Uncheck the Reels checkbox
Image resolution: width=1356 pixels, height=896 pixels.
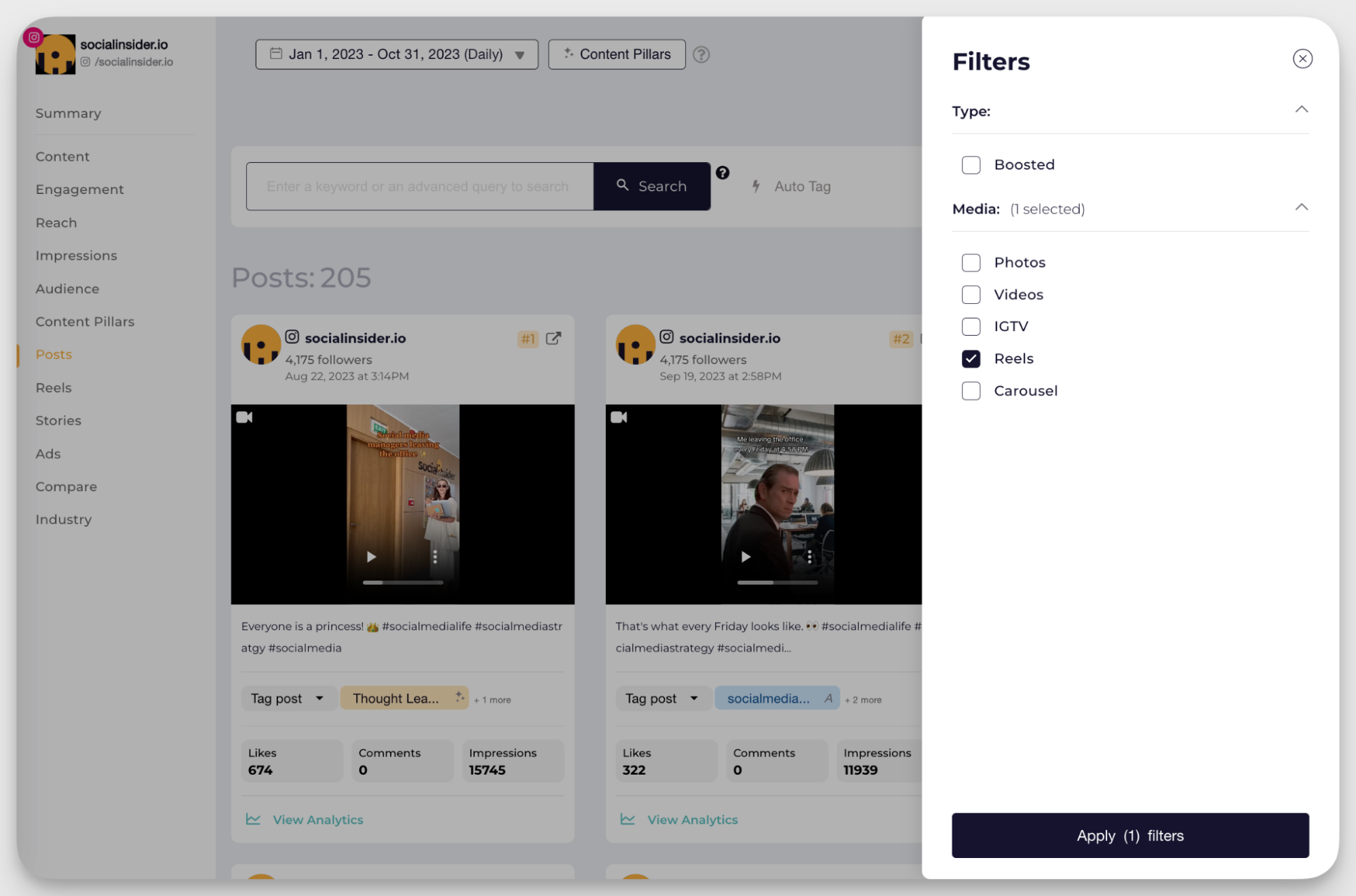[971, 359]
